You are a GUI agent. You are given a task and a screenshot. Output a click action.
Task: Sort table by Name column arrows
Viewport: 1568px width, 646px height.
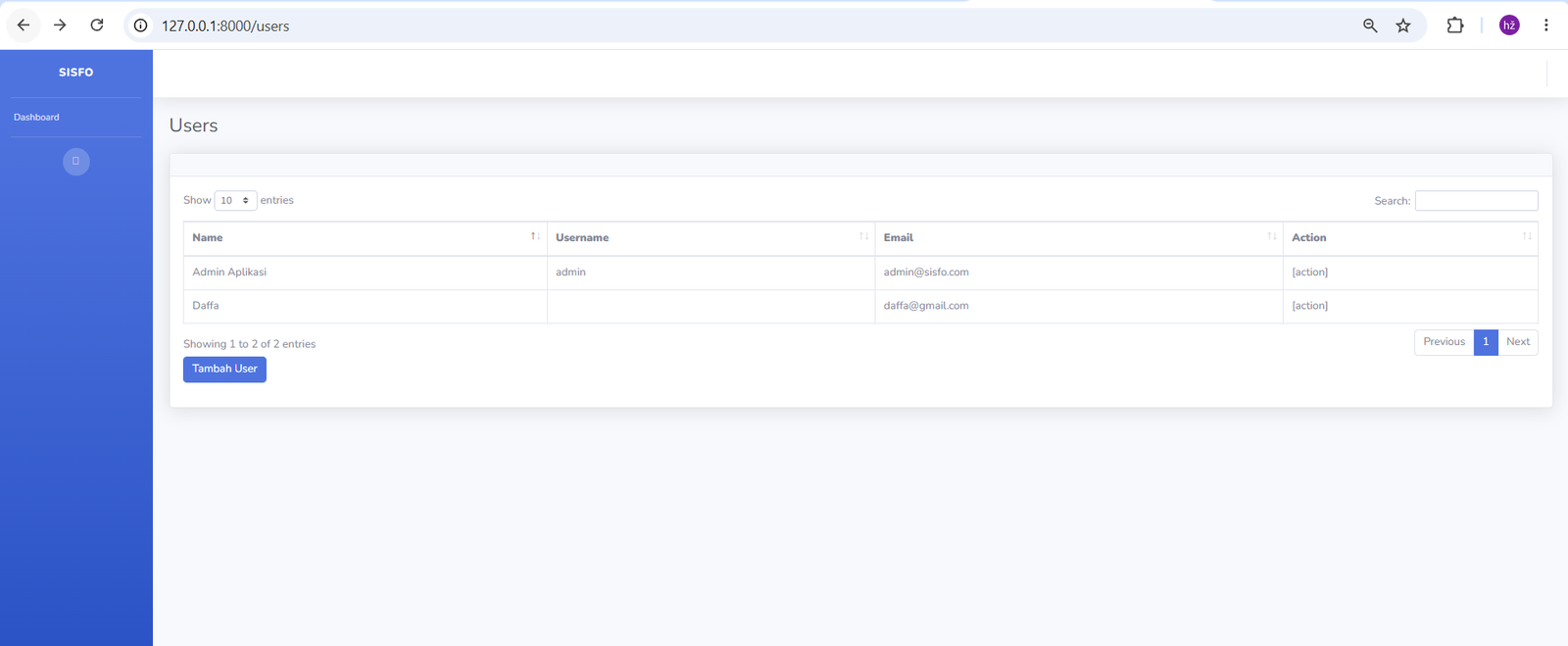click(x=535, y=236)
